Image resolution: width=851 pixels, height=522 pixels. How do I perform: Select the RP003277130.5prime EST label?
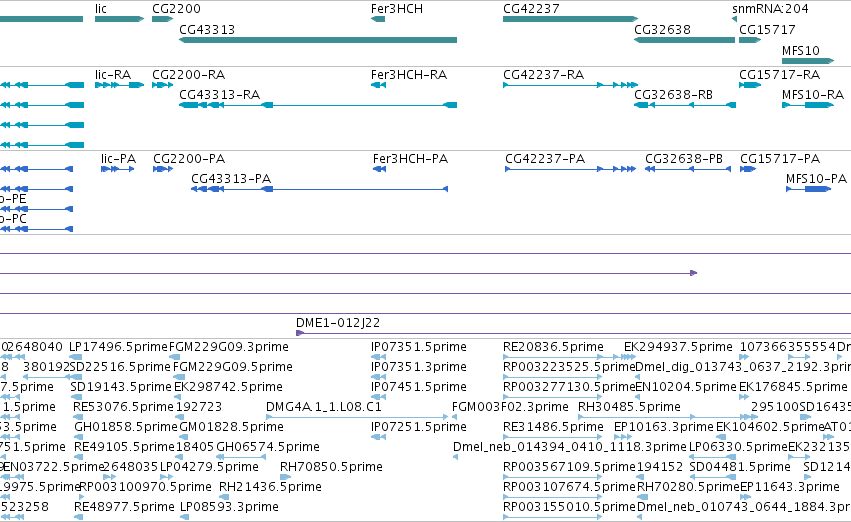click(569, 386)
